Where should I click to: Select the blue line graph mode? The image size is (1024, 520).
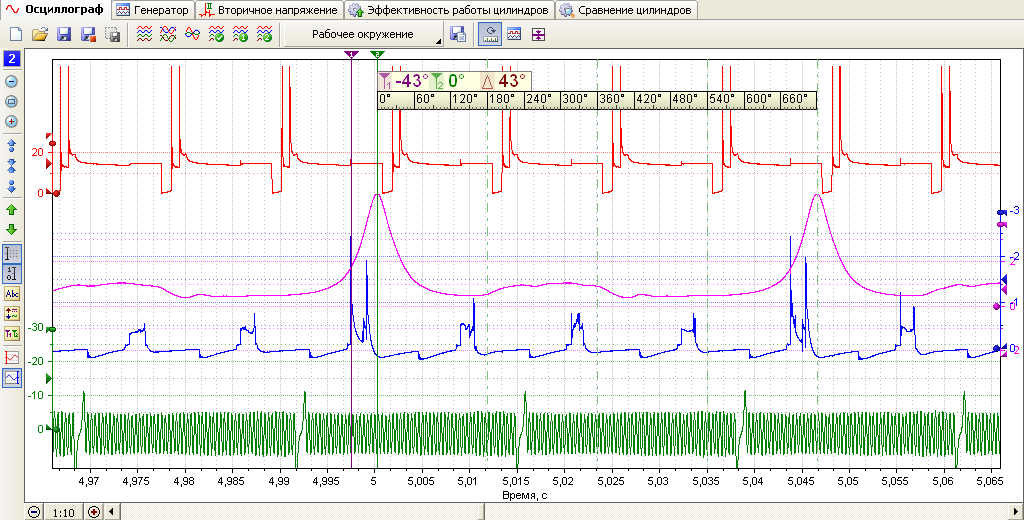click(x=12, y=378)
